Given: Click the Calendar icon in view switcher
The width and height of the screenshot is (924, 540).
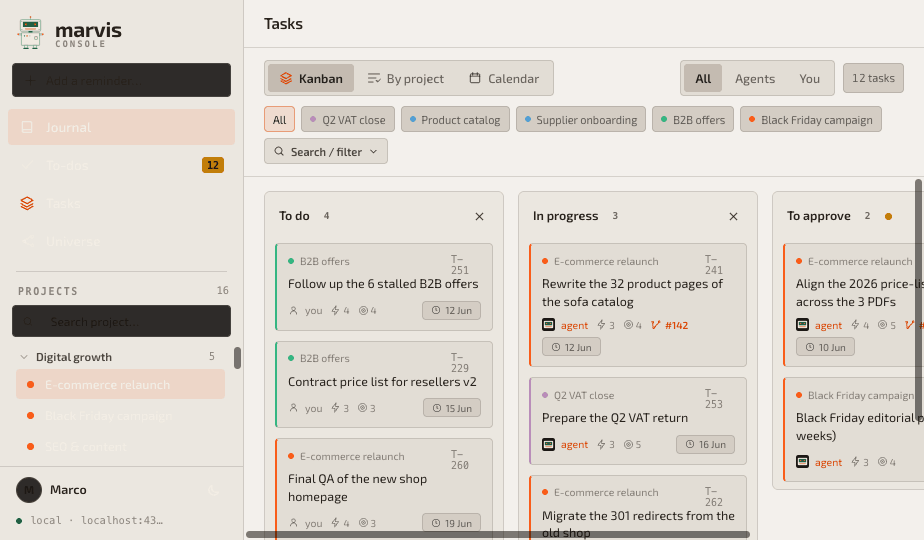Looking at the screenshot, I should click(475, 78).
